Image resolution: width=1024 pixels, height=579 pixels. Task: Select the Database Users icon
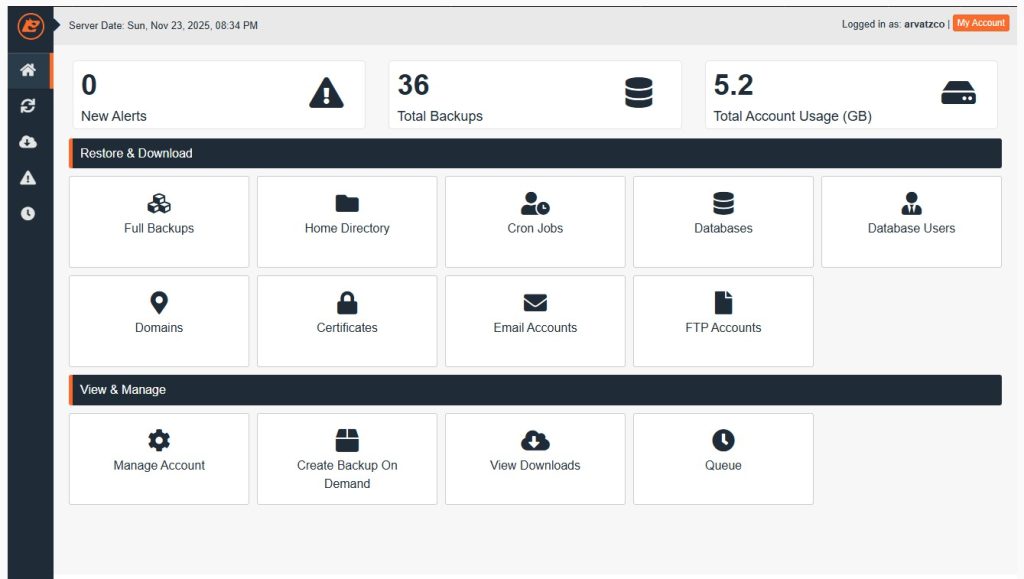point(910,205)
